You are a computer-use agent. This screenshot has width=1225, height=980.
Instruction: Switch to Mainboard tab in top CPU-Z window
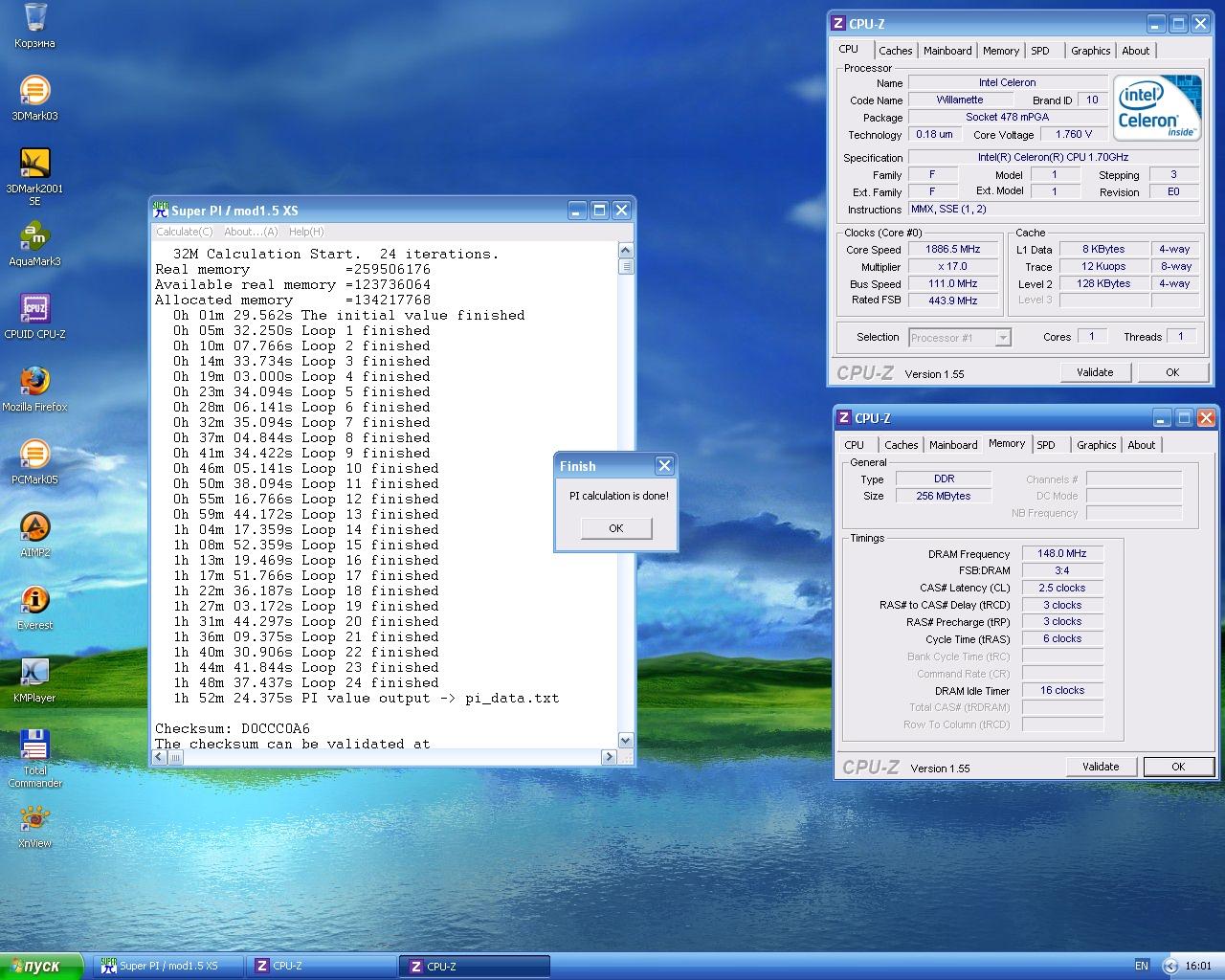[x=947, y=51]
